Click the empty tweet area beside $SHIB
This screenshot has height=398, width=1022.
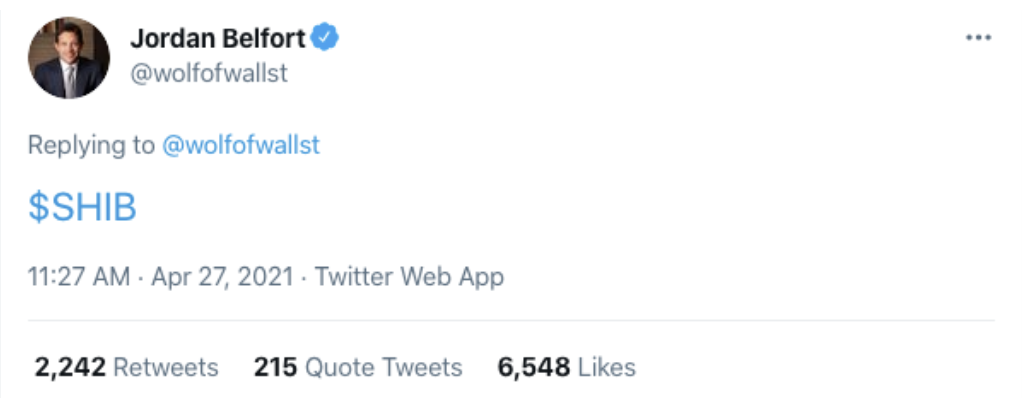coord(567,208)
